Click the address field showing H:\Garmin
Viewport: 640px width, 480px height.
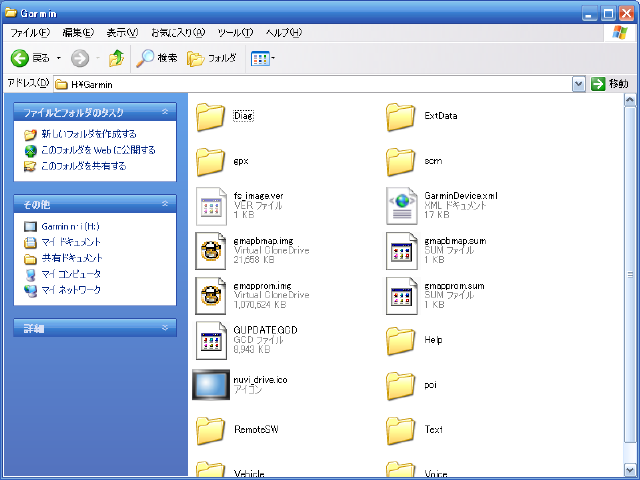pos(313,84)
